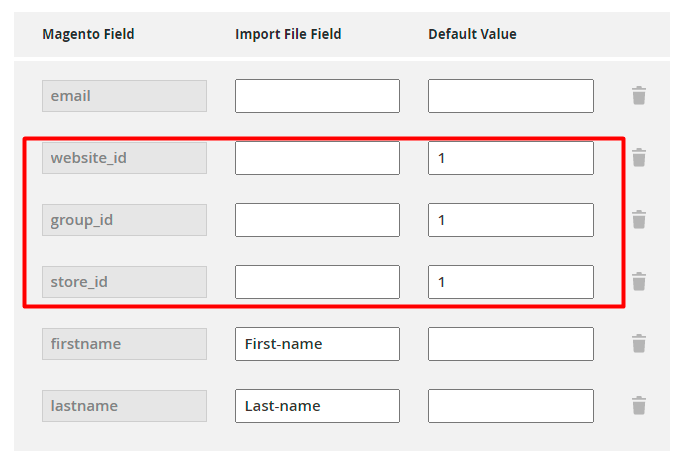Viewport: 685px width, 456px height.
Task: Remove the lastname mapping row
Action: tap(639, 406)
